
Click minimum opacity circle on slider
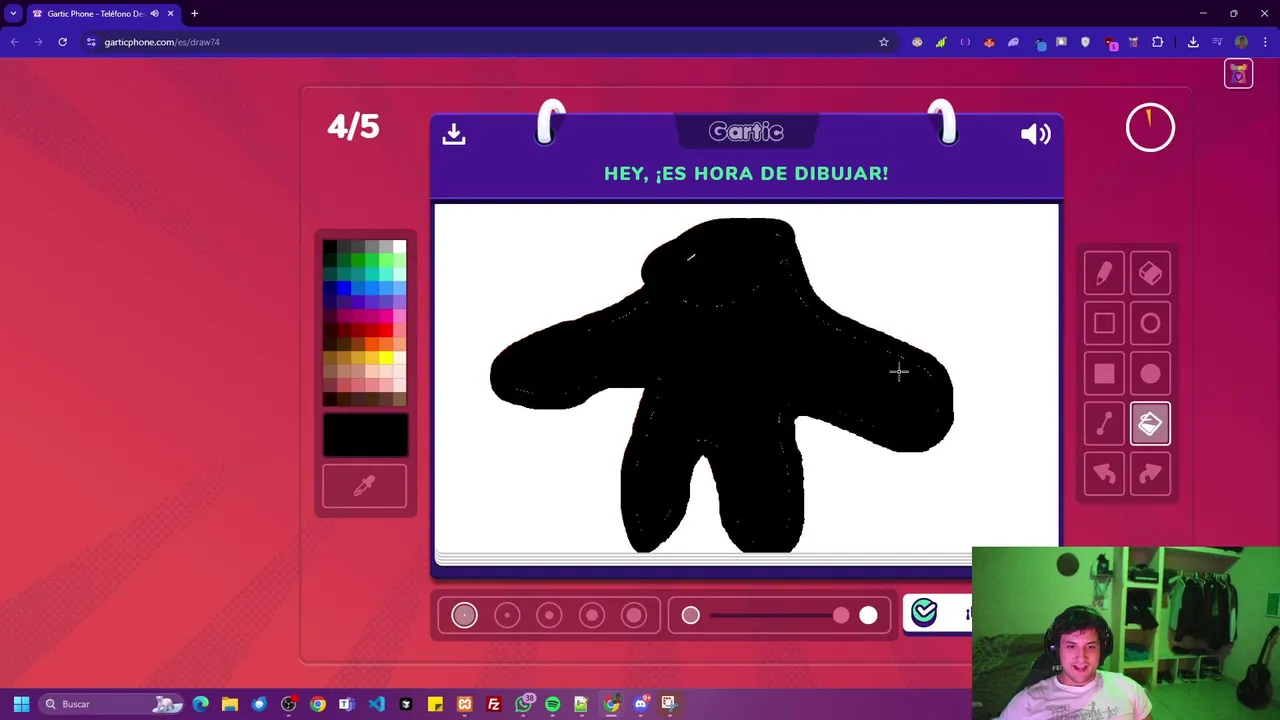pyautogui.click(x=691, y=615)
